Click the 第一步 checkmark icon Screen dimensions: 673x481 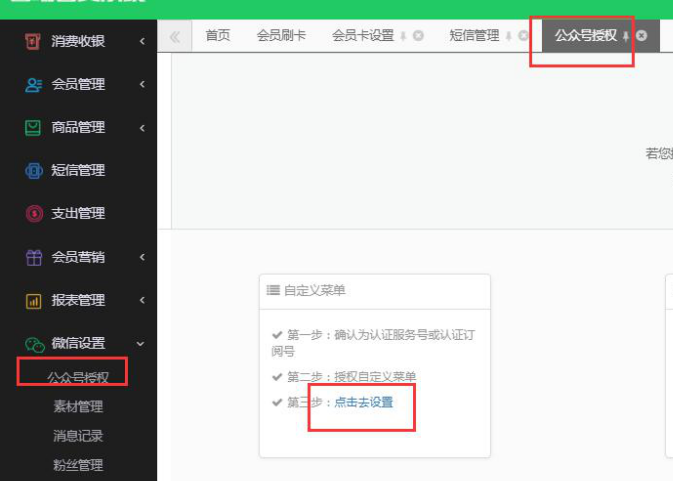(x=277, y=335)
